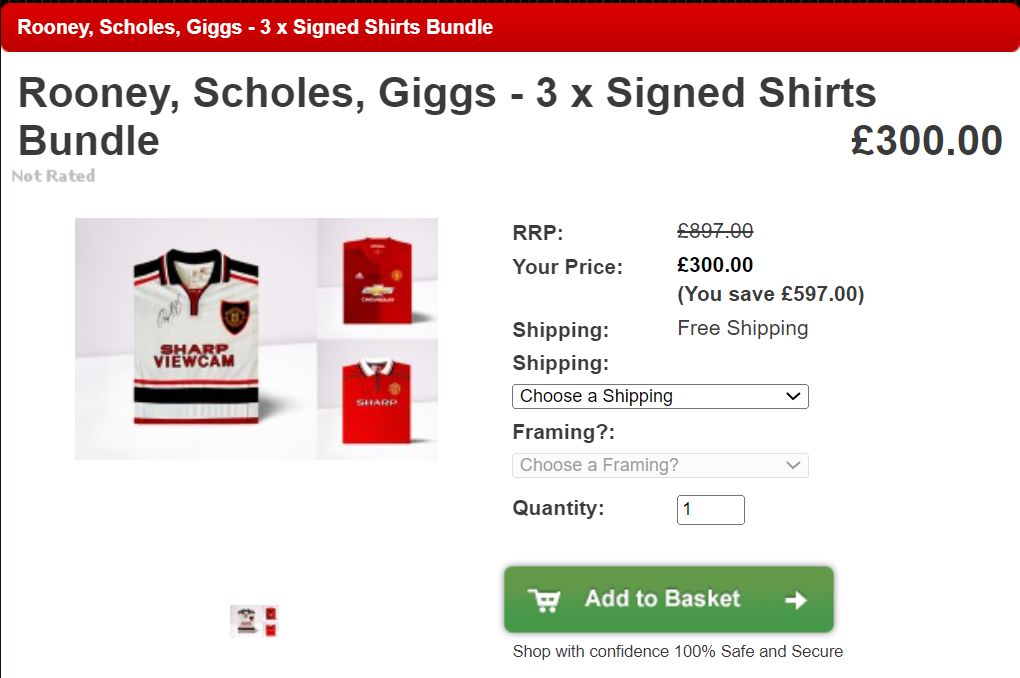Open the Choose a Shipping dropdown
Image resolution: width=1020 pixels, height=678 pixels.
(x=660, y=396)
